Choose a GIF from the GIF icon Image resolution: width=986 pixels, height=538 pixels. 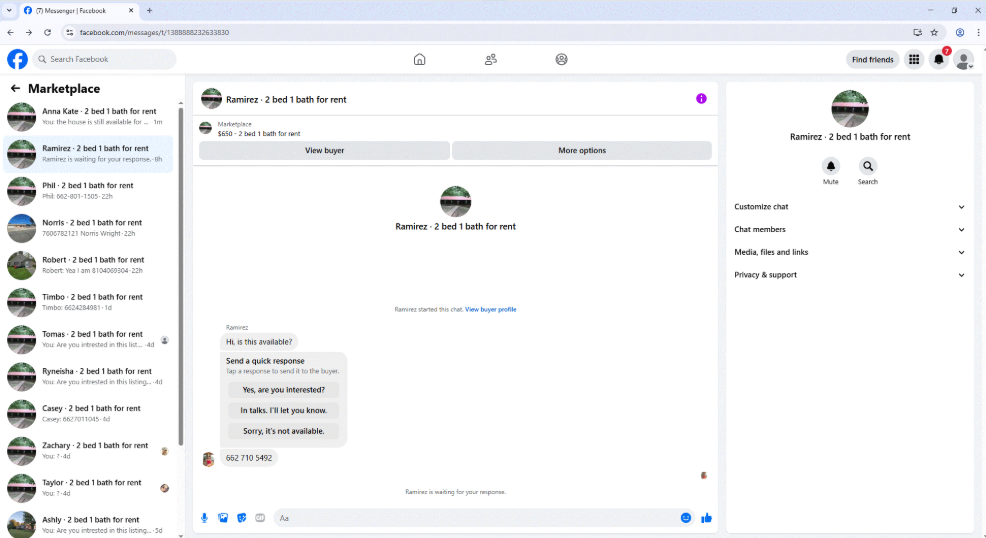[x=260, y=518]
